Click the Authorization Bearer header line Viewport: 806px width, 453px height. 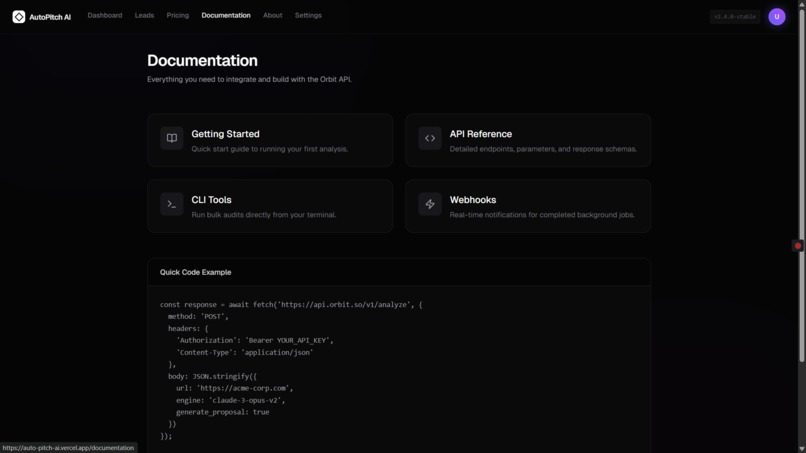pos(254,340)
